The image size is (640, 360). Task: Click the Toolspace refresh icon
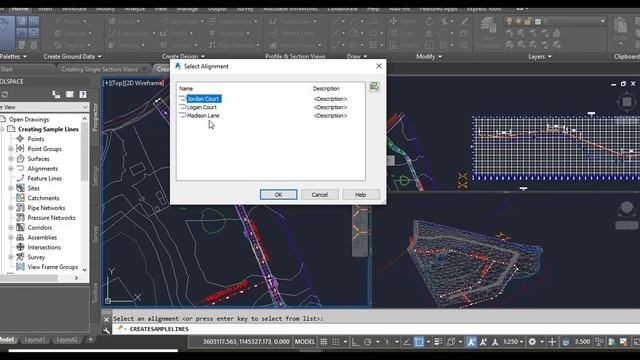[4, 95]
